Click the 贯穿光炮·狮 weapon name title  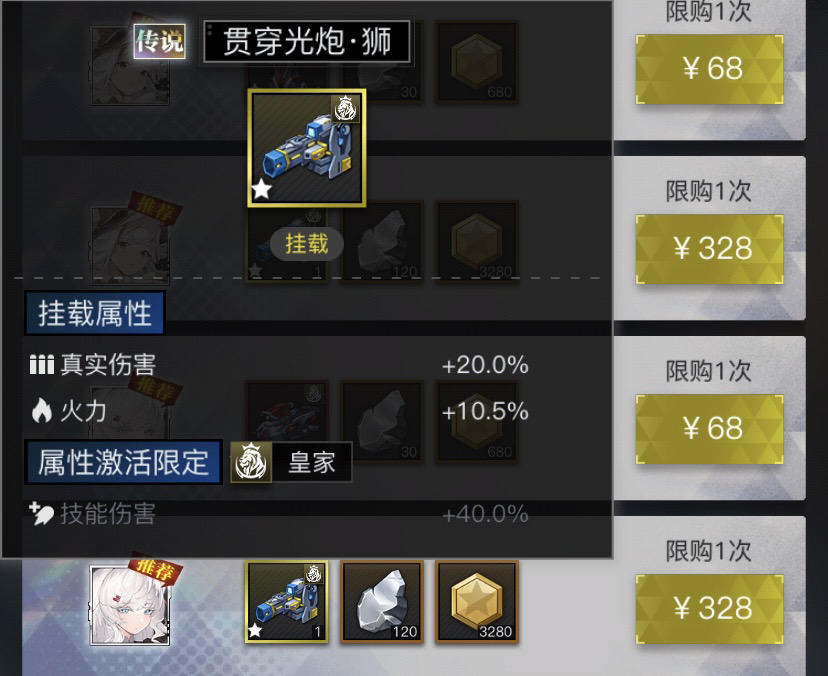click(x=307, y=42)
